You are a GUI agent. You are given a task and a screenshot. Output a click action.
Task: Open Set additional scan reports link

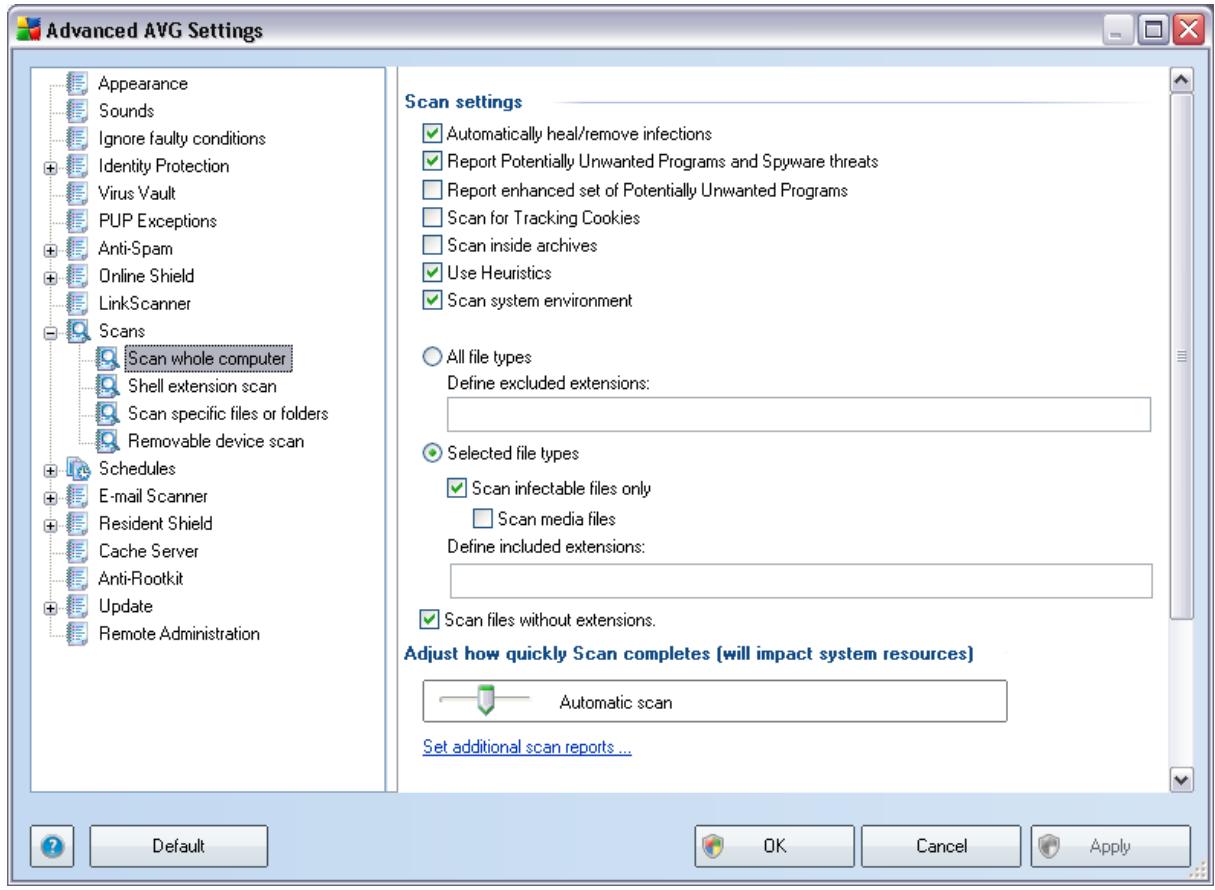[x=527, y=747]
